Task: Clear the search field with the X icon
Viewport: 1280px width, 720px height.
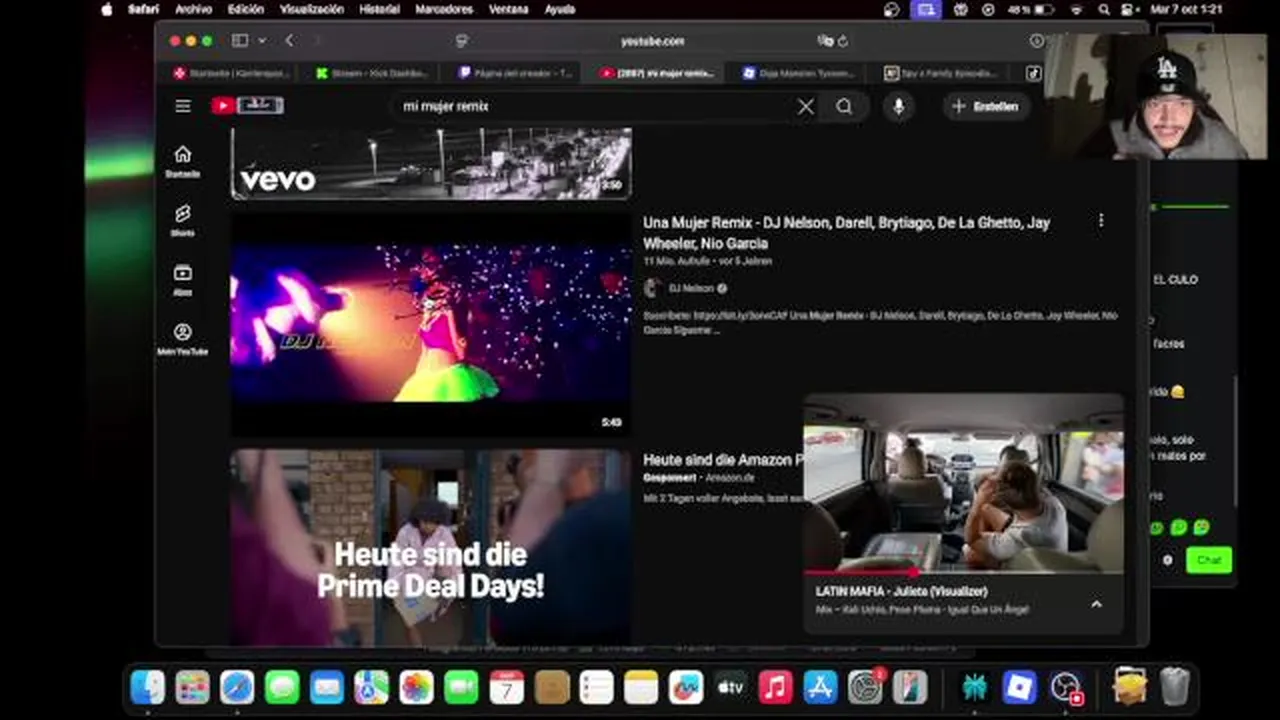Action: point(805,106)
